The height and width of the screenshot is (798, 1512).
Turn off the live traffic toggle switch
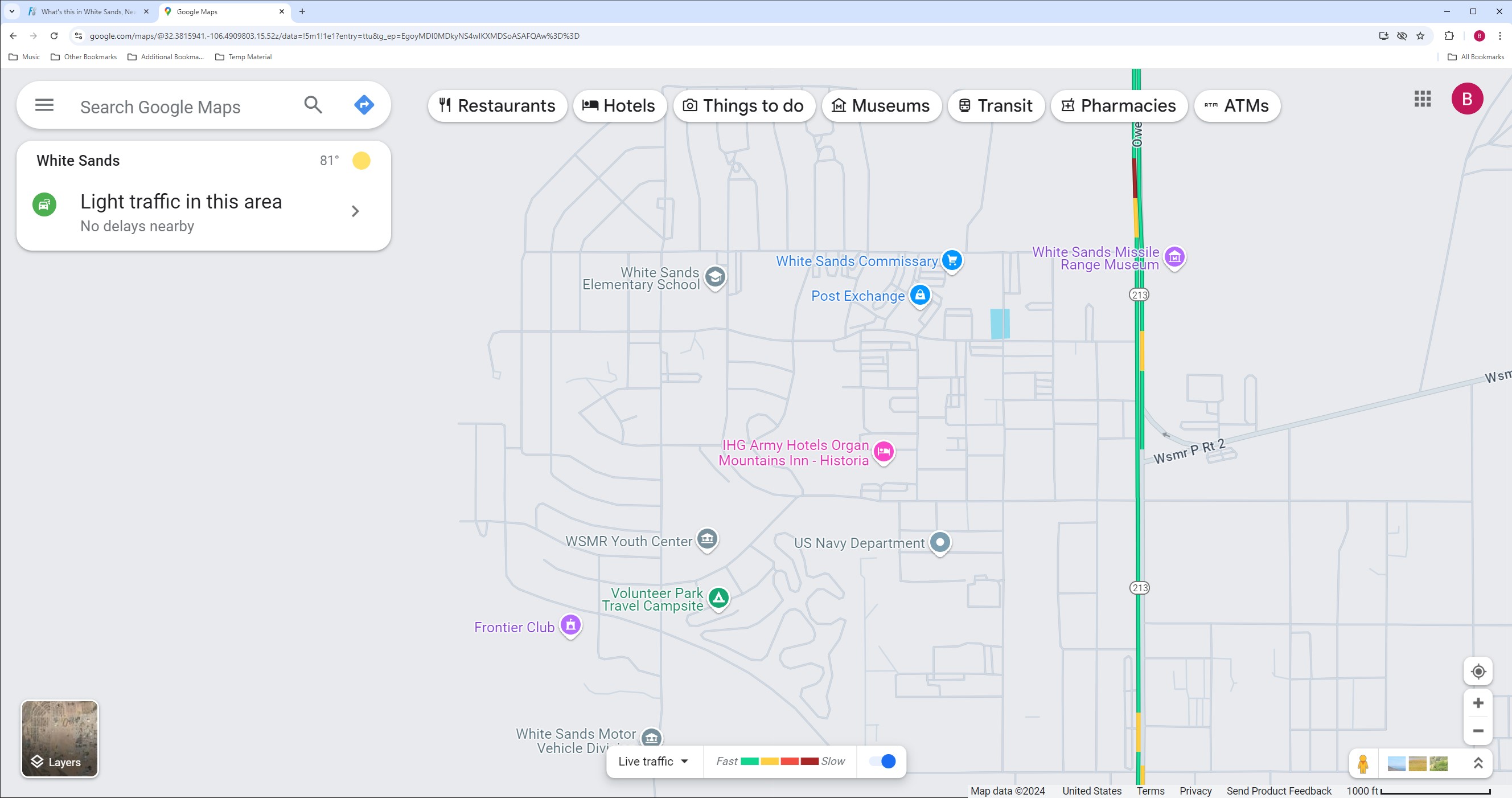(882, 761)
